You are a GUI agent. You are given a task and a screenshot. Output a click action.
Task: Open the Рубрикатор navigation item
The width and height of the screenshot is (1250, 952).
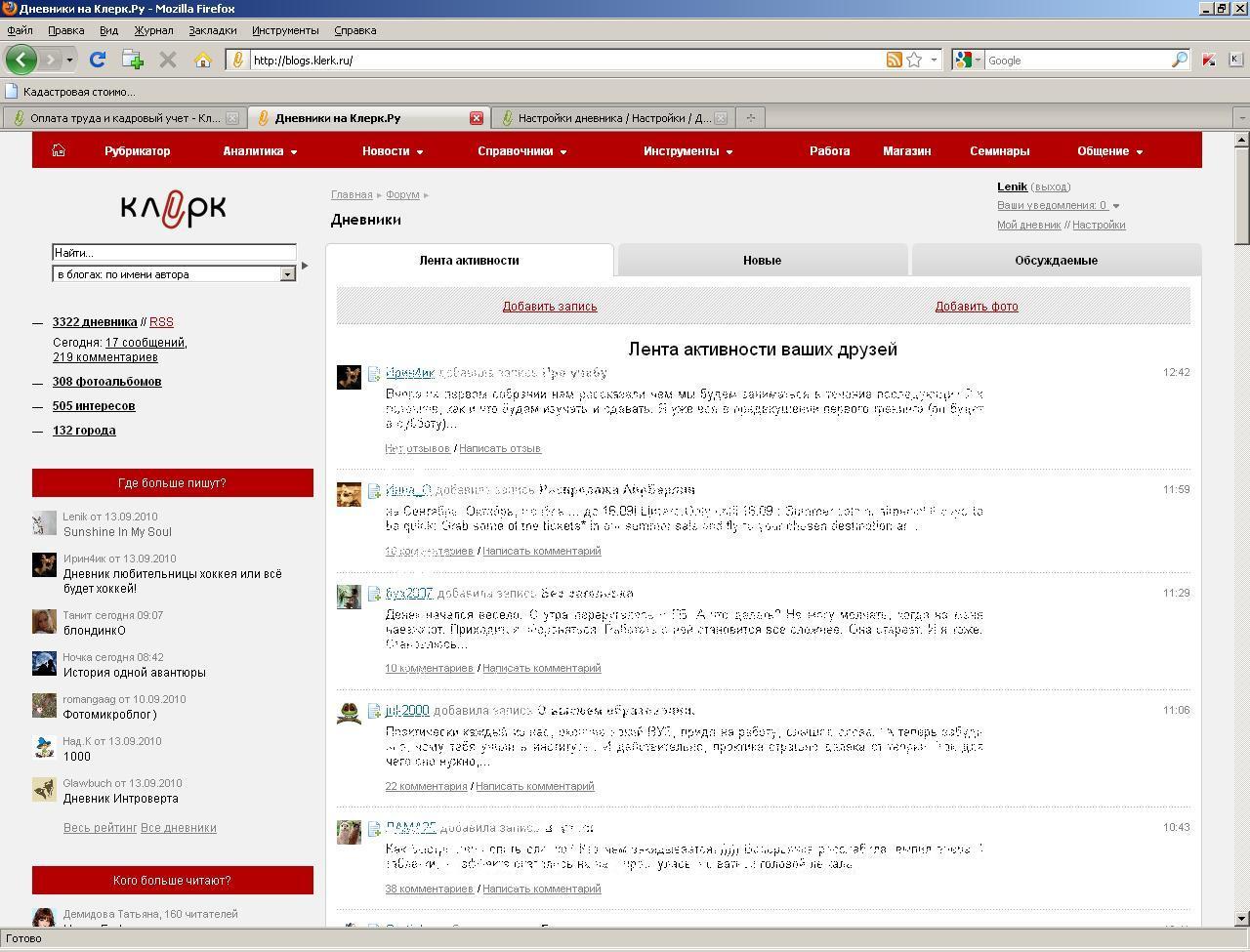pyautogui.click(x=137, y=151)
